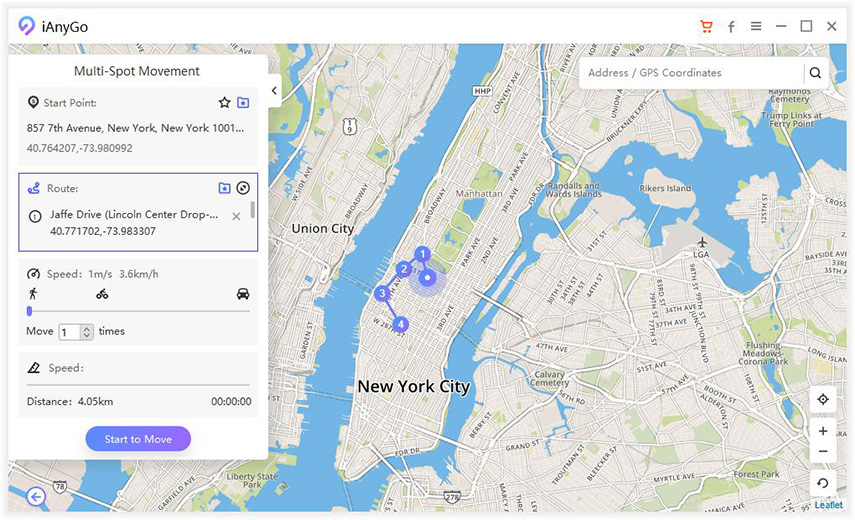855x520 pixels.
Task: Click the compass icon beside Route
Action: pyautogui.click(x=243, y=188)
